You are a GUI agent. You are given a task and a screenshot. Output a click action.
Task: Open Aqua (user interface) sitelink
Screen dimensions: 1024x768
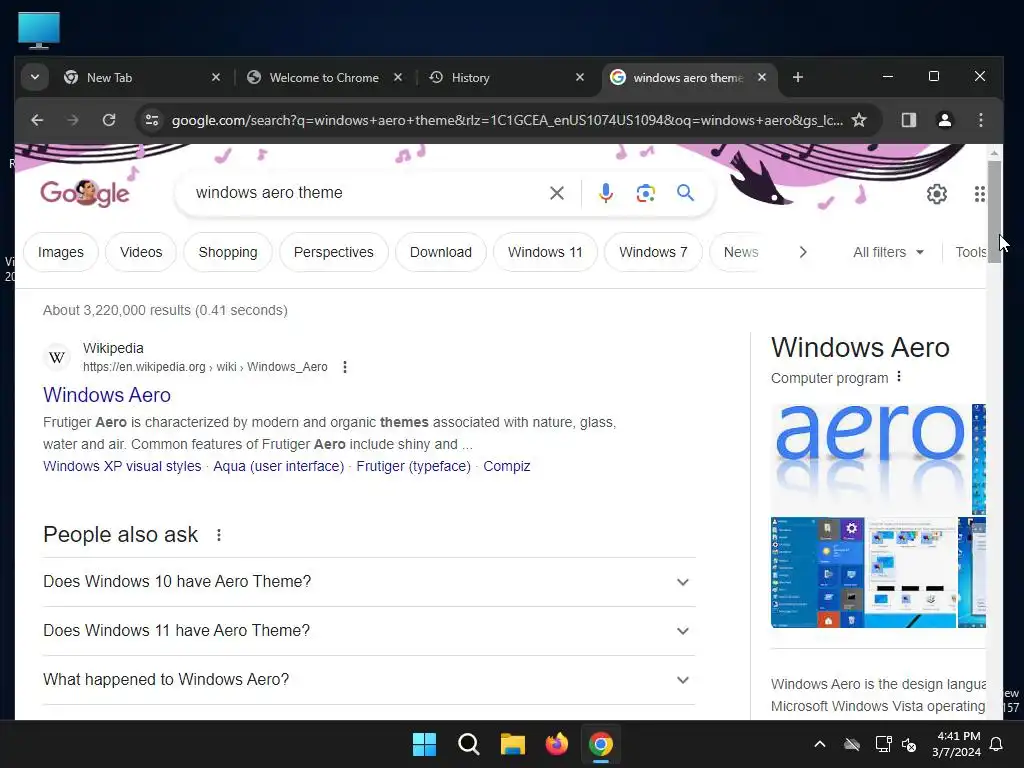coord(279,466)
